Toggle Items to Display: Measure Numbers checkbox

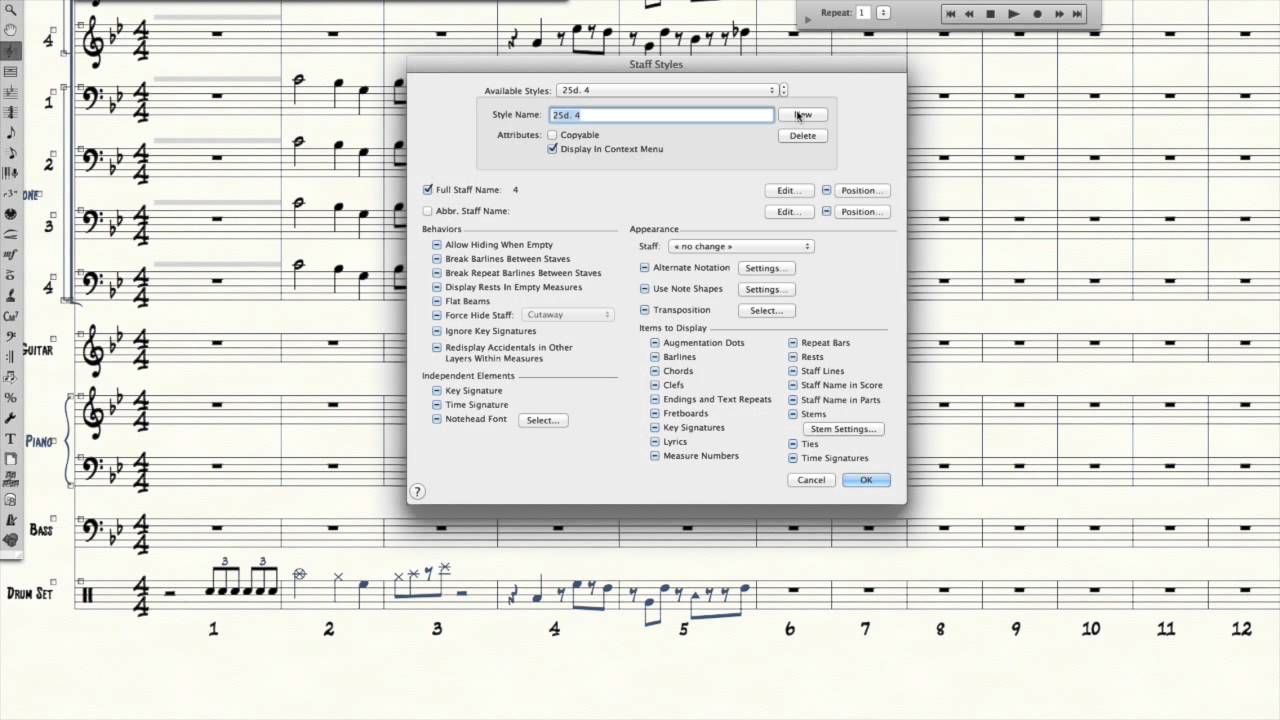point(655,456)
